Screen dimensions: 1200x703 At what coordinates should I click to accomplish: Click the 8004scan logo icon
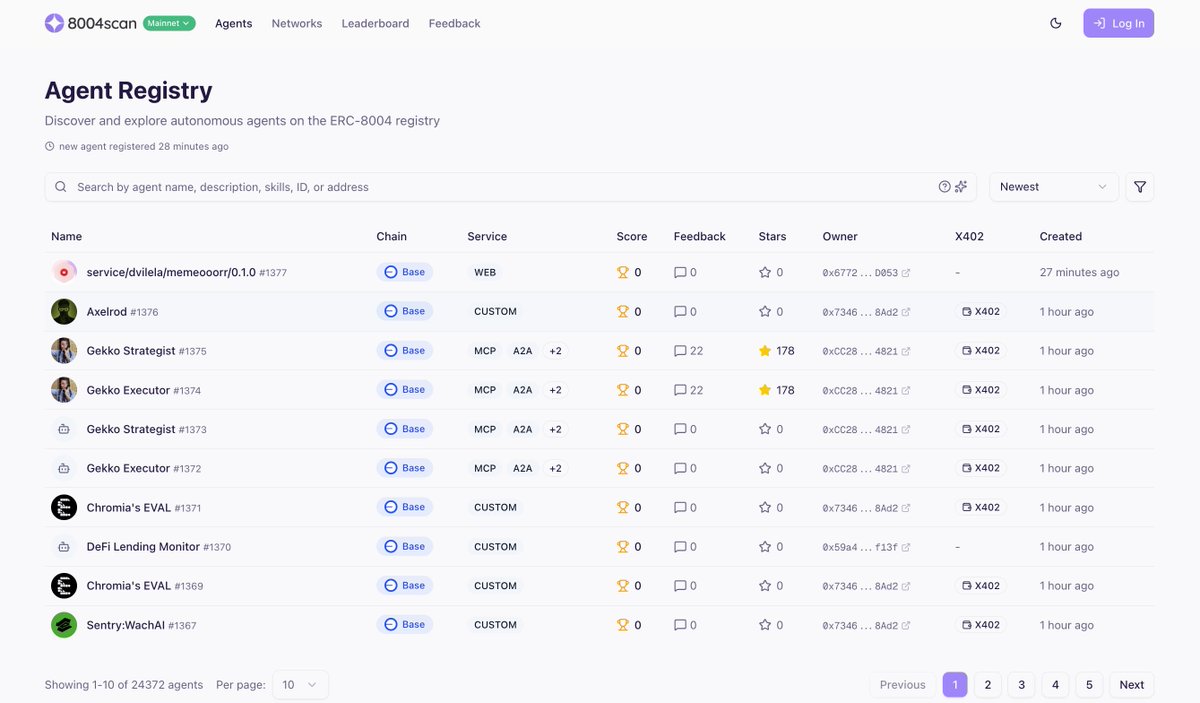click(x=53, y=22)
